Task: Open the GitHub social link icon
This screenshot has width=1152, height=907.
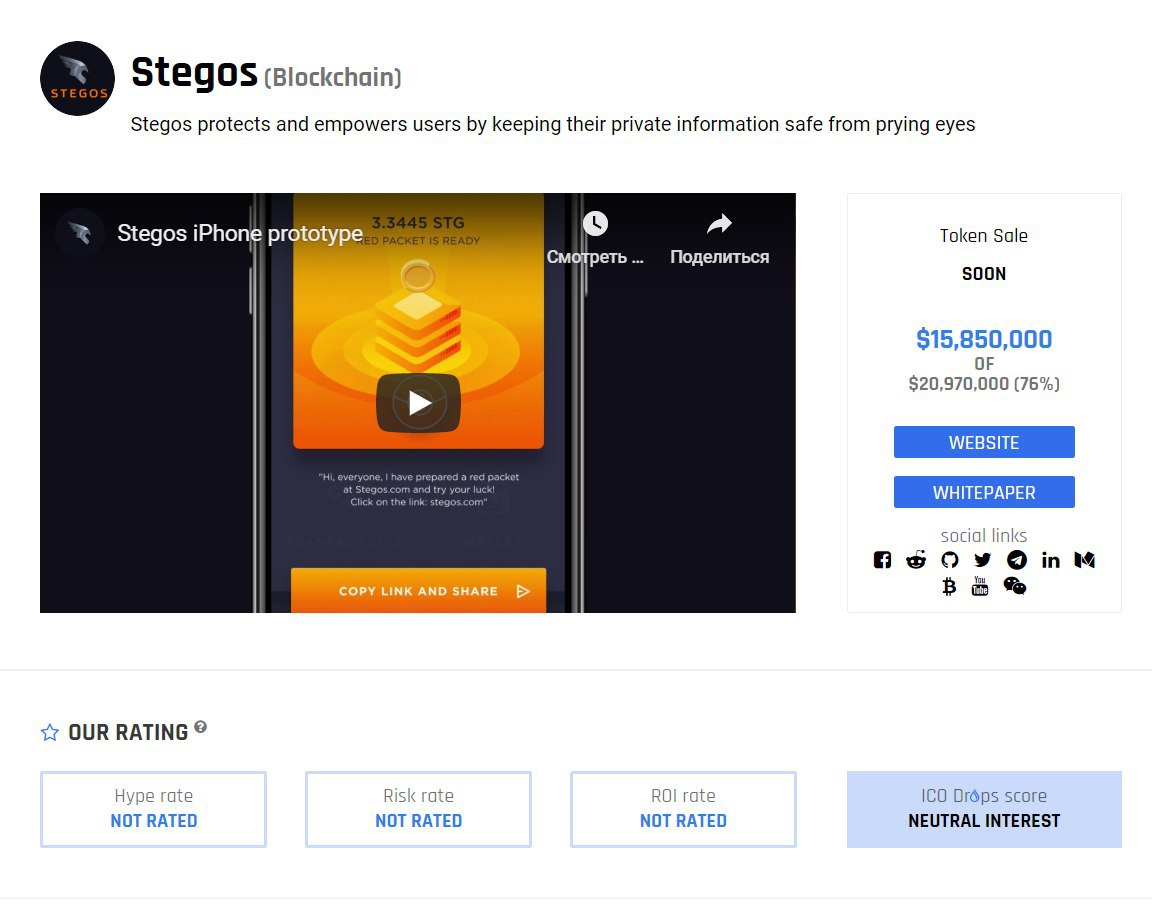Action: [x=950, y=560]
